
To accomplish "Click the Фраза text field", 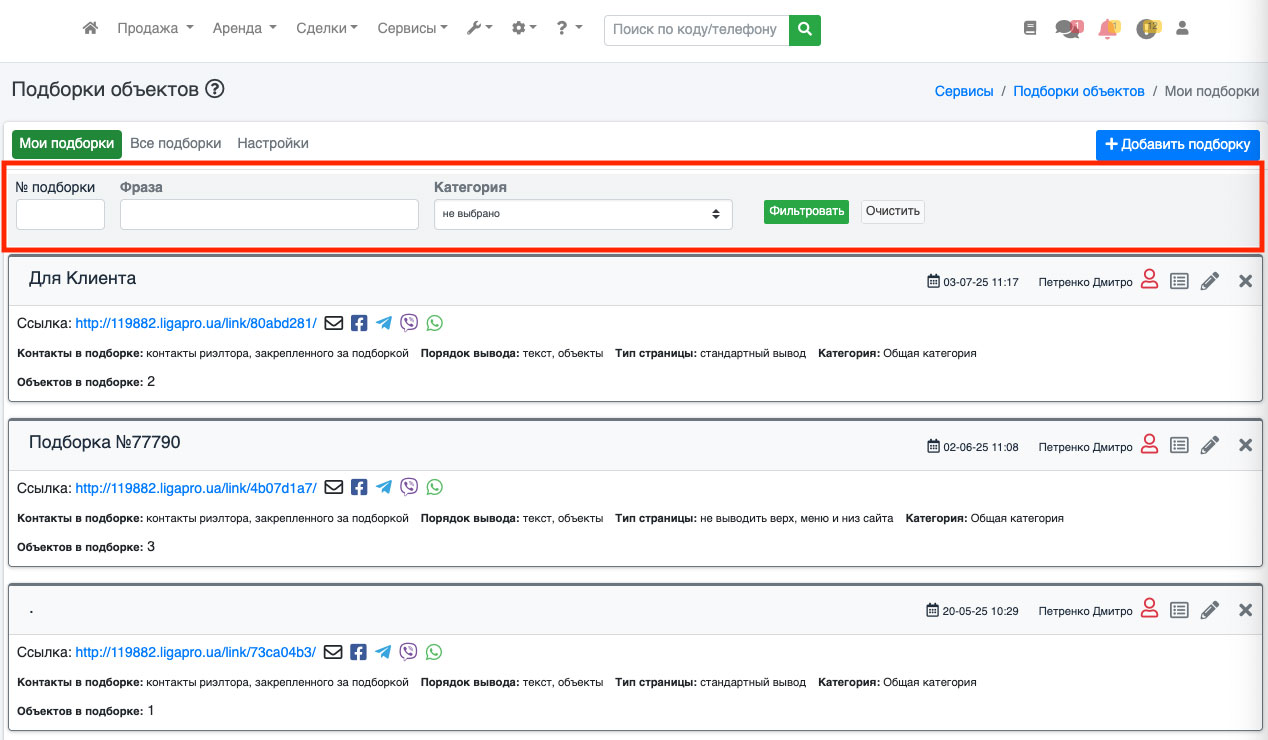I will click(x=269, y=214).
